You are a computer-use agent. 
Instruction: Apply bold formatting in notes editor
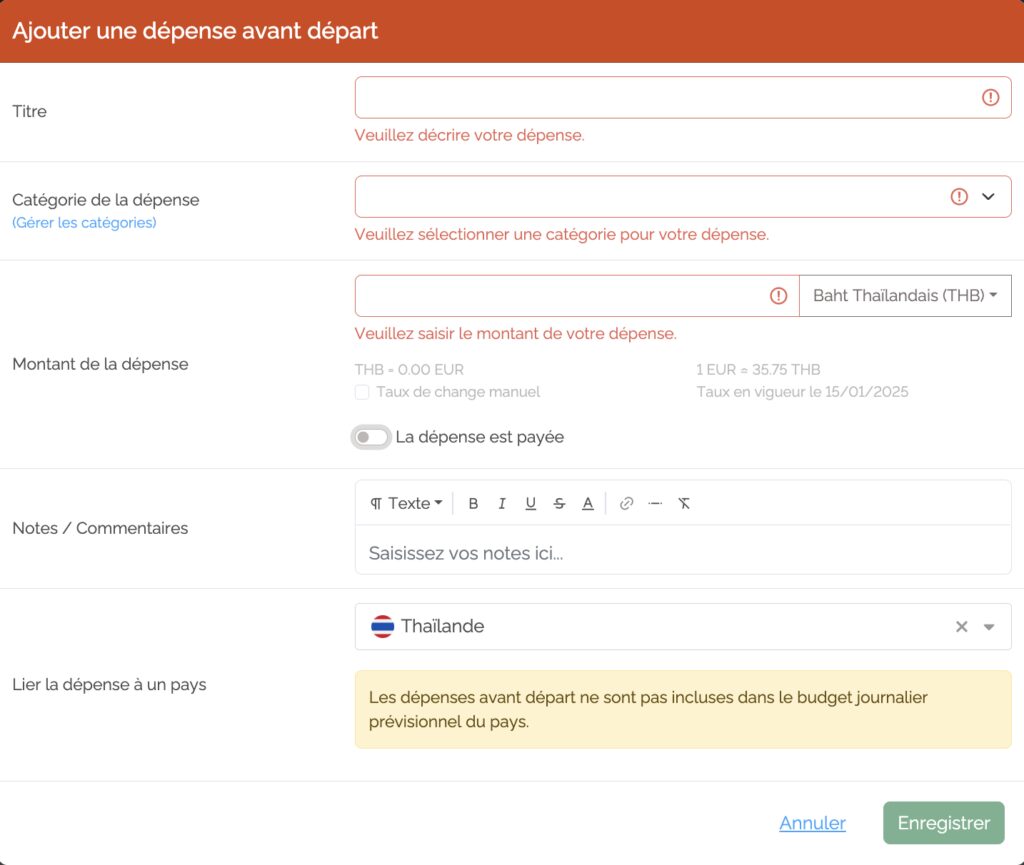(473, 503)
